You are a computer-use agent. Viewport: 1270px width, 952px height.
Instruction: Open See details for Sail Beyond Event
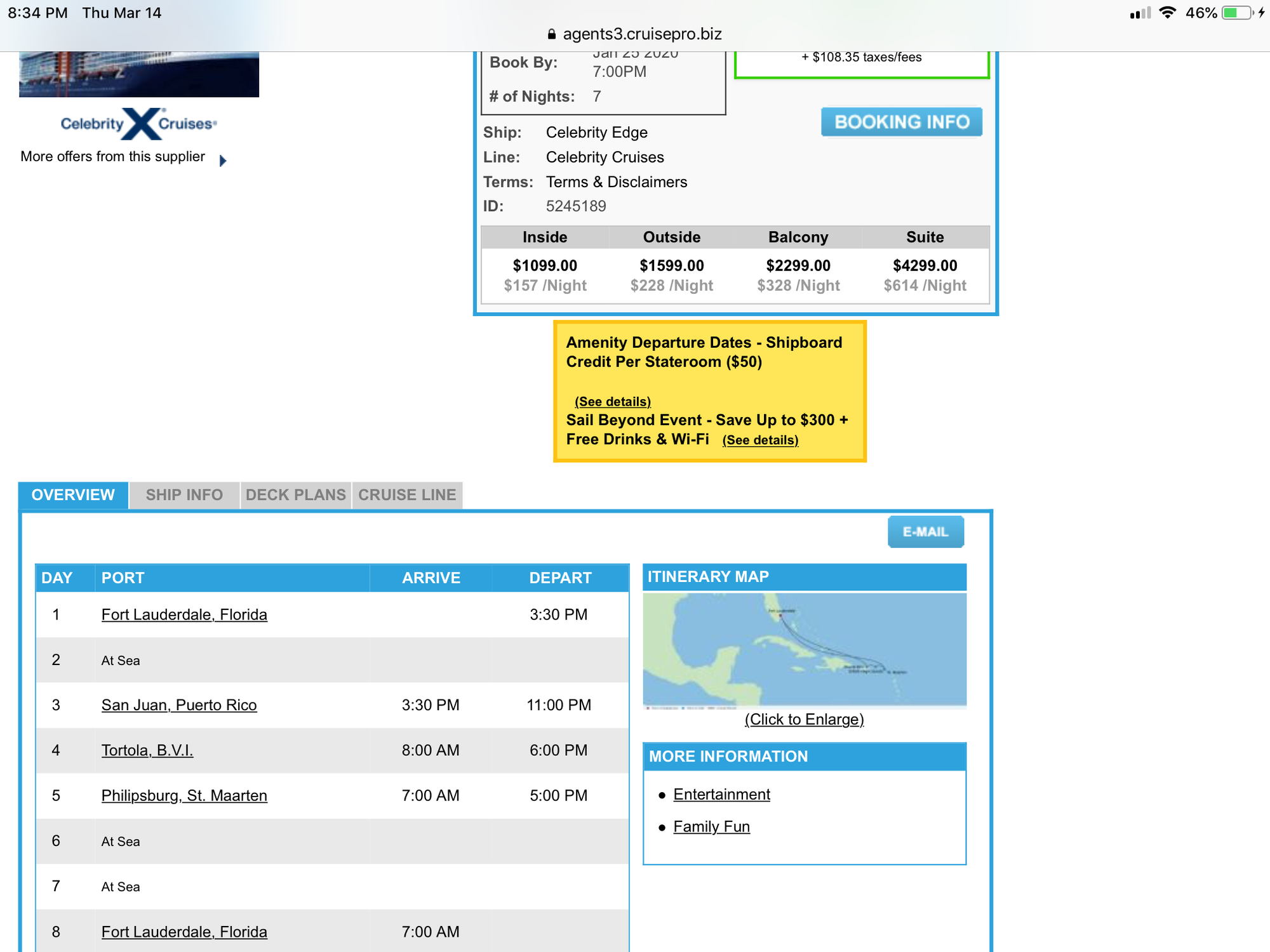click(x=760, y=440)
